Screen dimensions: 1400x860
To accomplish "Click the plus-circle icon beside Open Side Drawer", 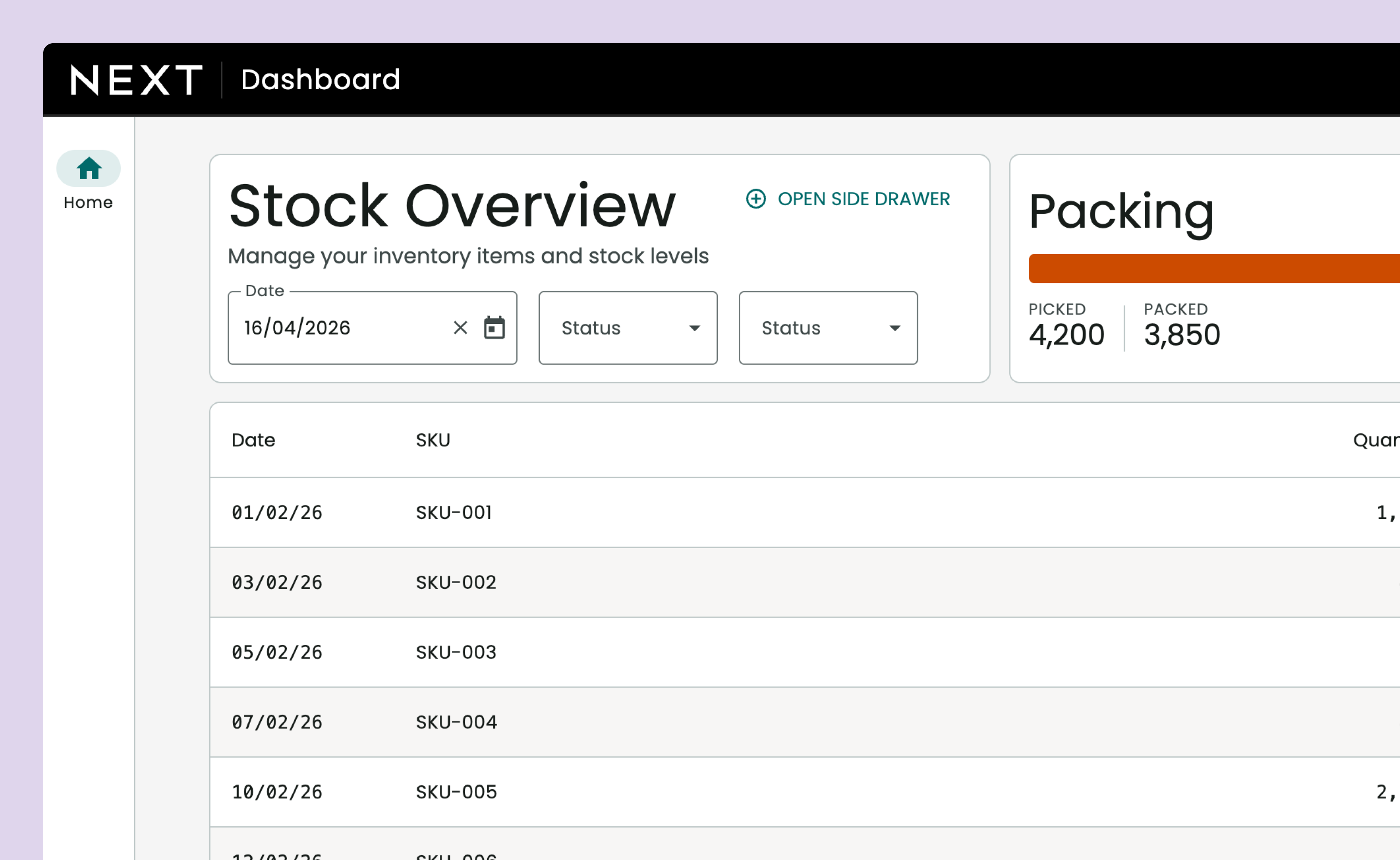I will click(x=756, y=199).
